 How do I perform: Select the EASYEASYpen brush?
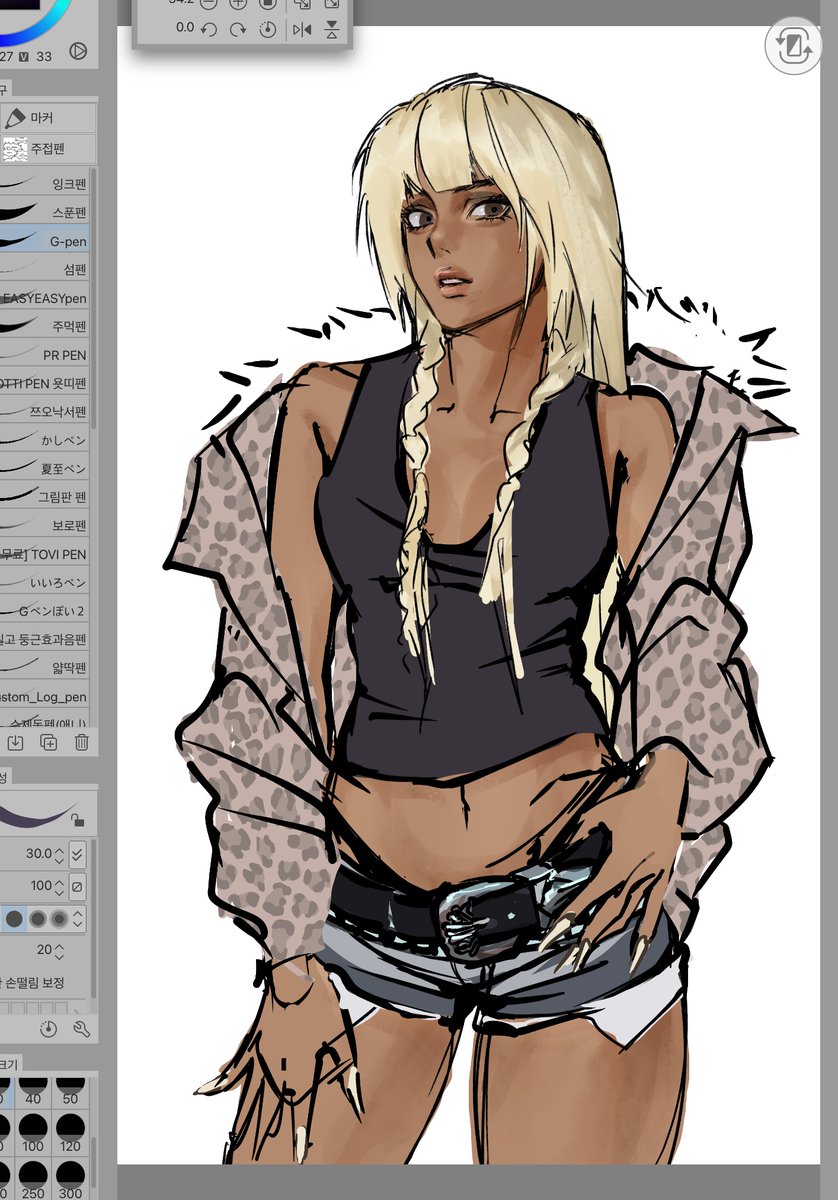tap(44, 298)
